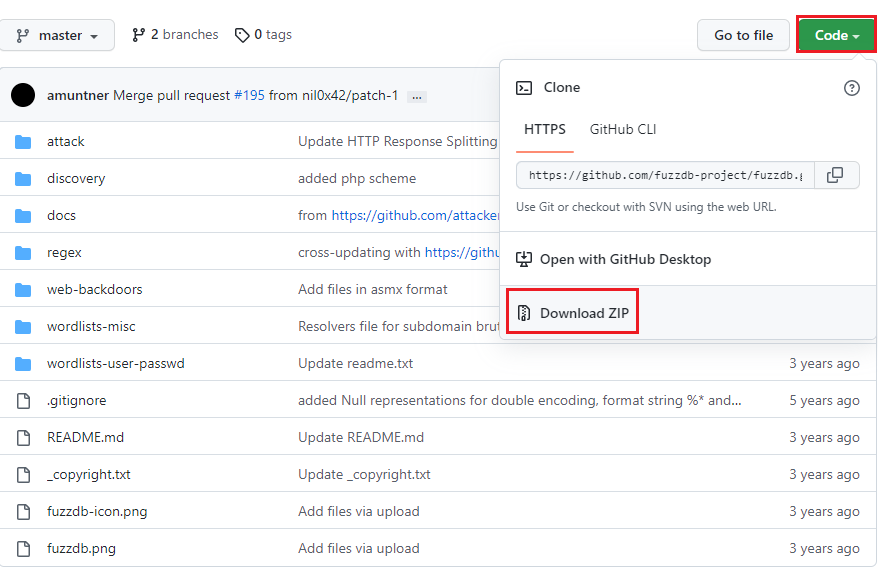Click the attack folder icon
This screenshot has width=878, height=568.
[x=23, y=142]
